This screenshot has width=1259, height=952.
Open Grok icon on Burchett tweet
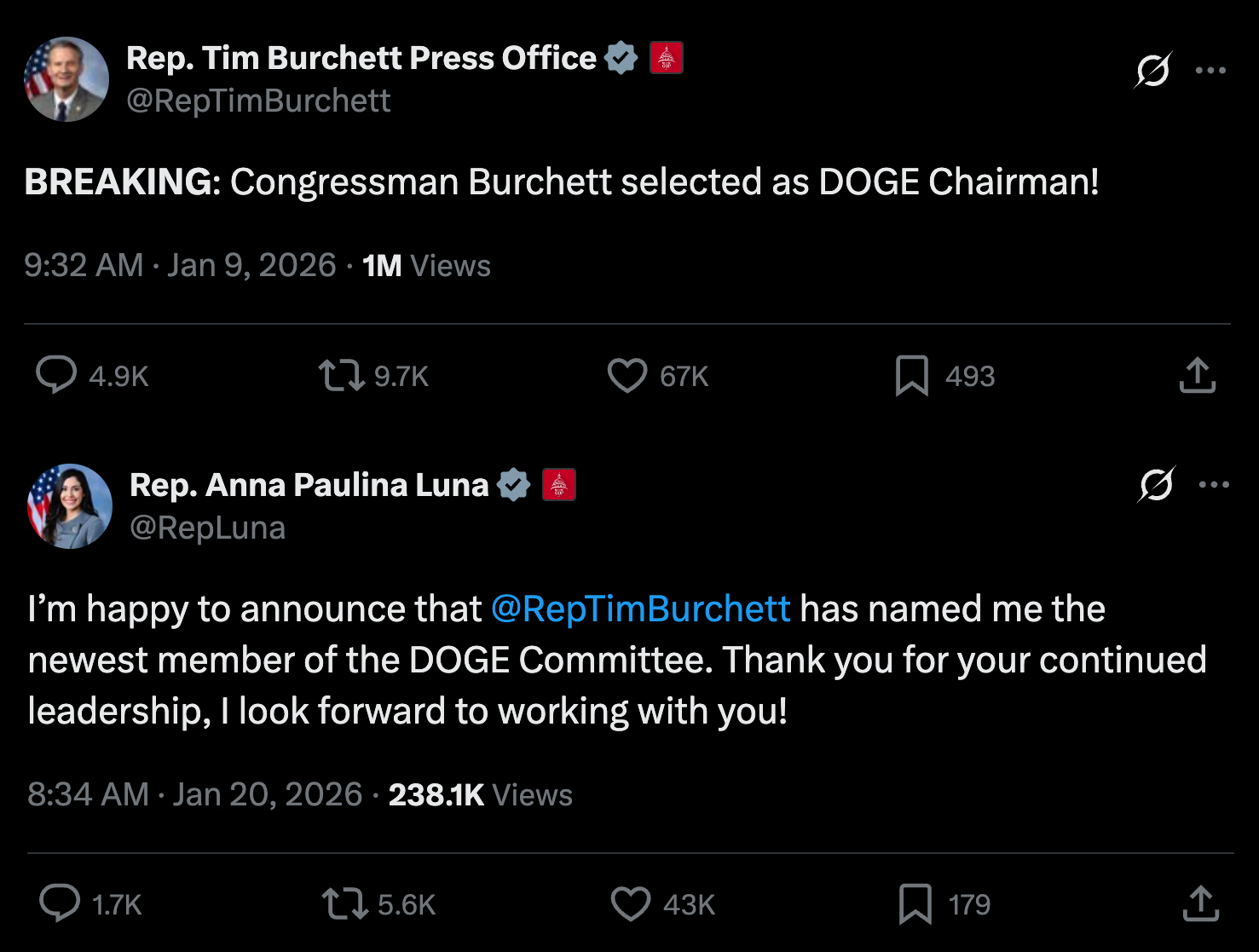1152,70
